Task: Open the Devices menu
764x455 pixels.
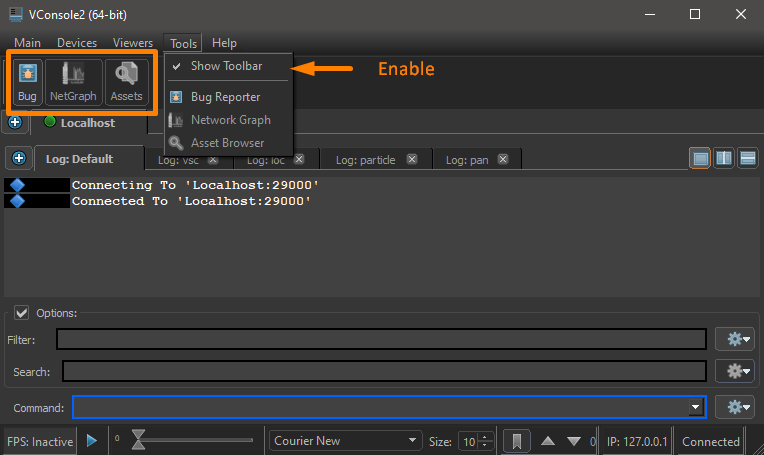Action: click(77, 43)
